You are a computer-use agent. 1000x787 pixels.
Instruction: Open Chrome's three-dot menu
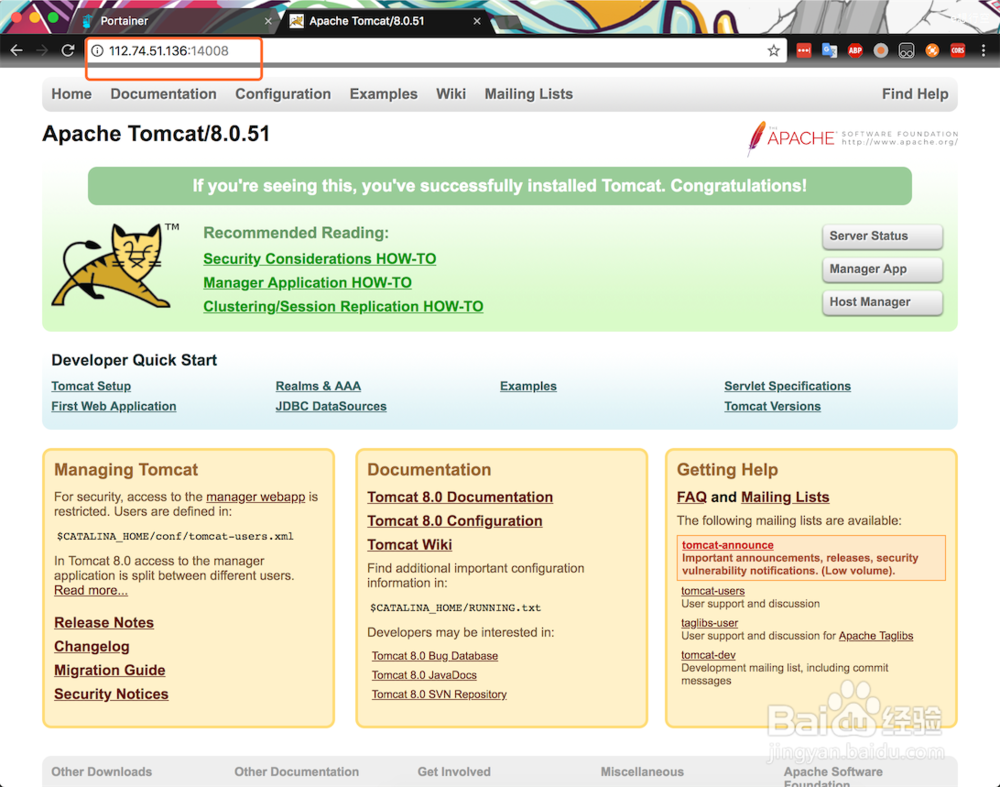983,50
